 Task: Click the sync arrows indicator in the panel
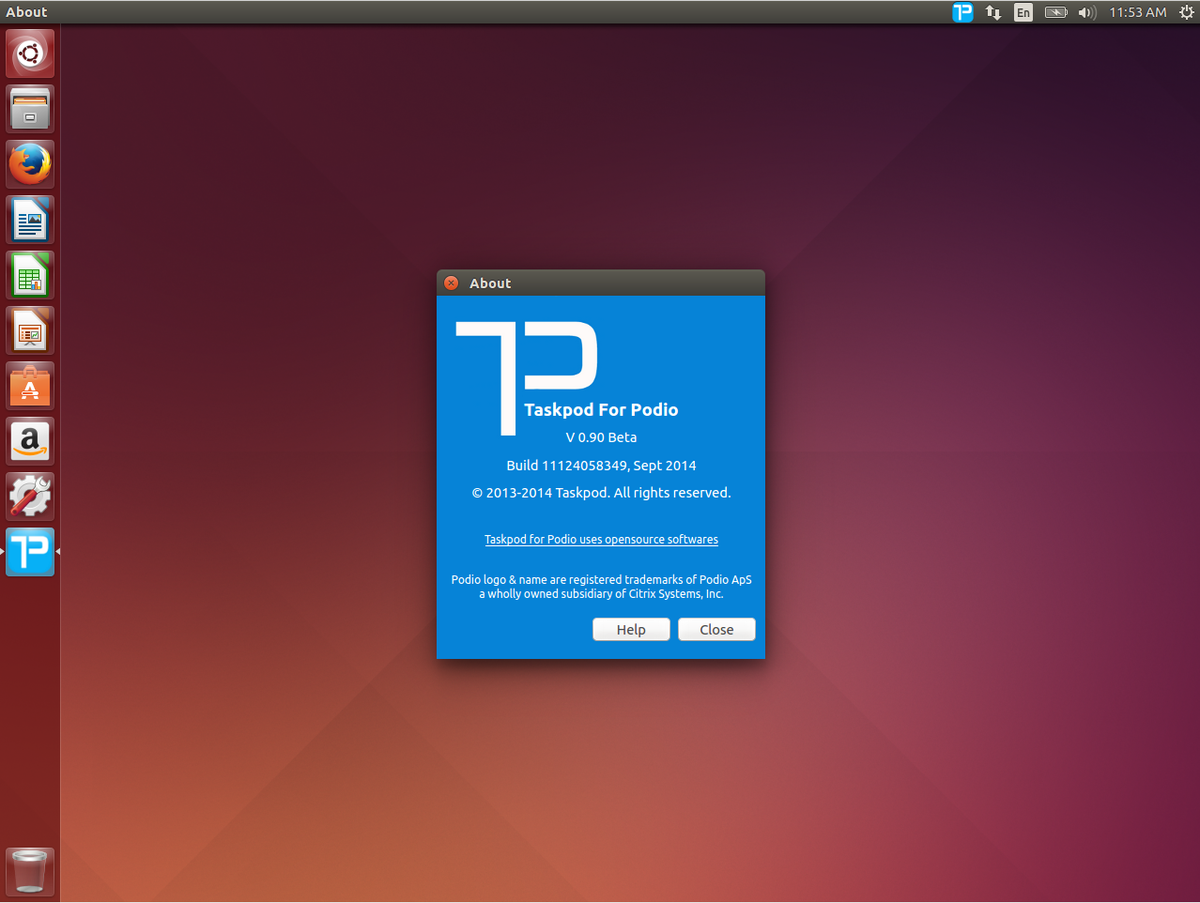tap(991, 12)
